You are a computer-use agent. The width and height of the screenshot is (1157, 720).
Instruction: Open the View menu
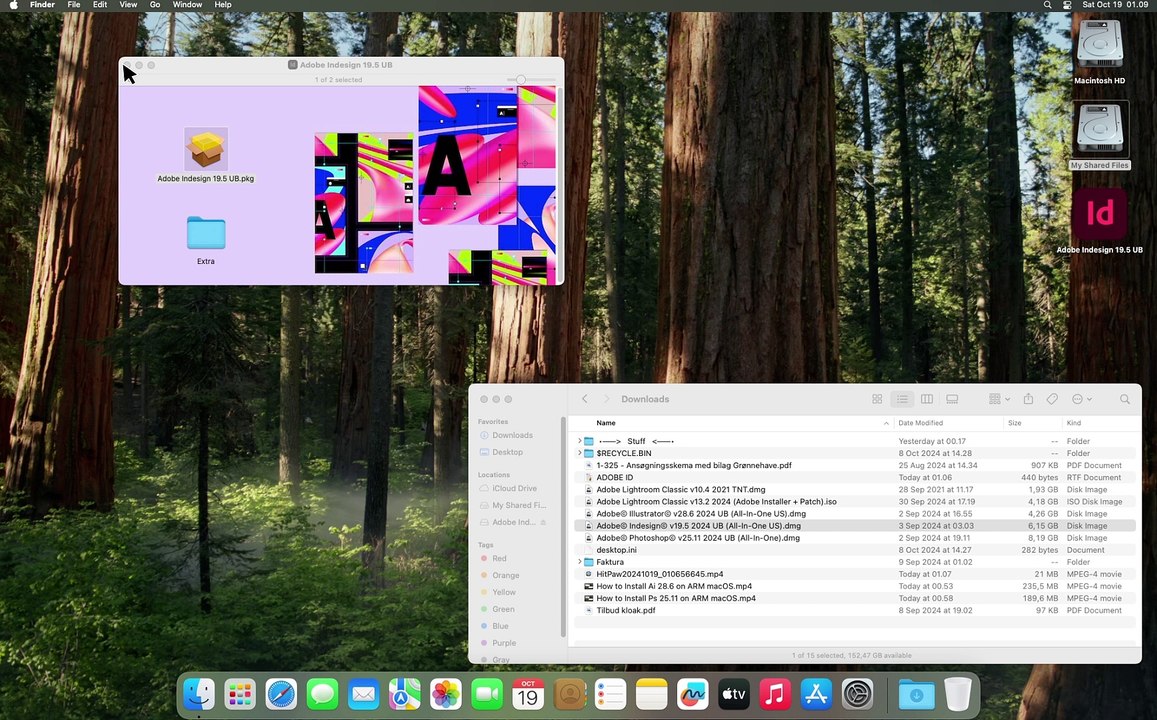click(128, 4)
